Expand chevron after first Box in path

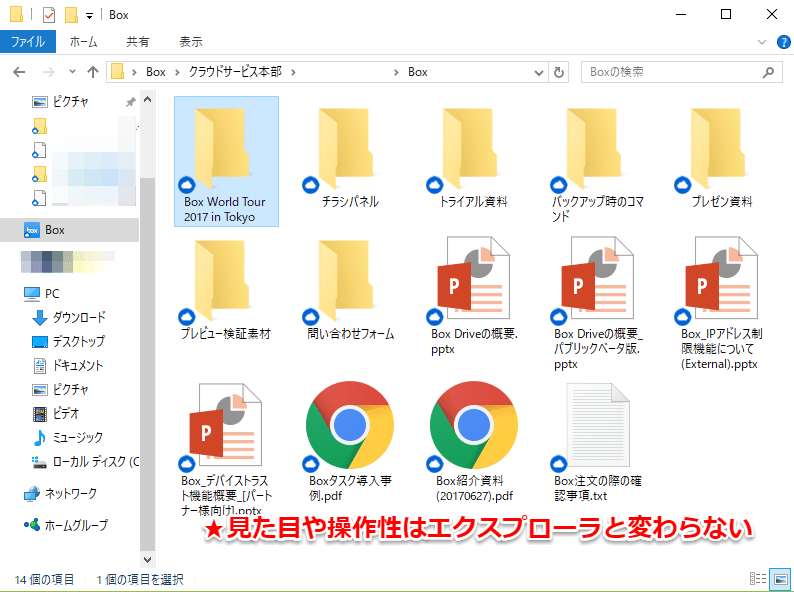click(177, 72)
